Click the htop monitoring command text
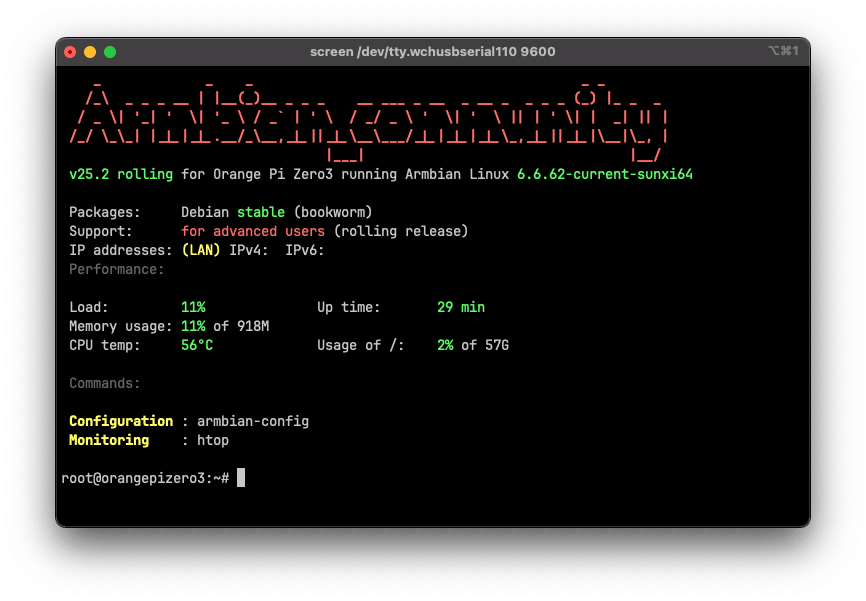This screenshot has width=866, height=601. tap(213, 440)
